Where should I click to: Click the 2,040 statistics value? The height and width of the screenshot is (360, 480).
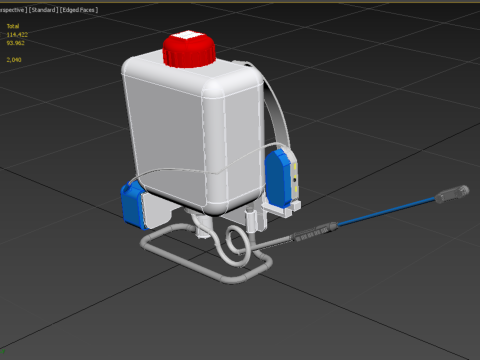14,60
